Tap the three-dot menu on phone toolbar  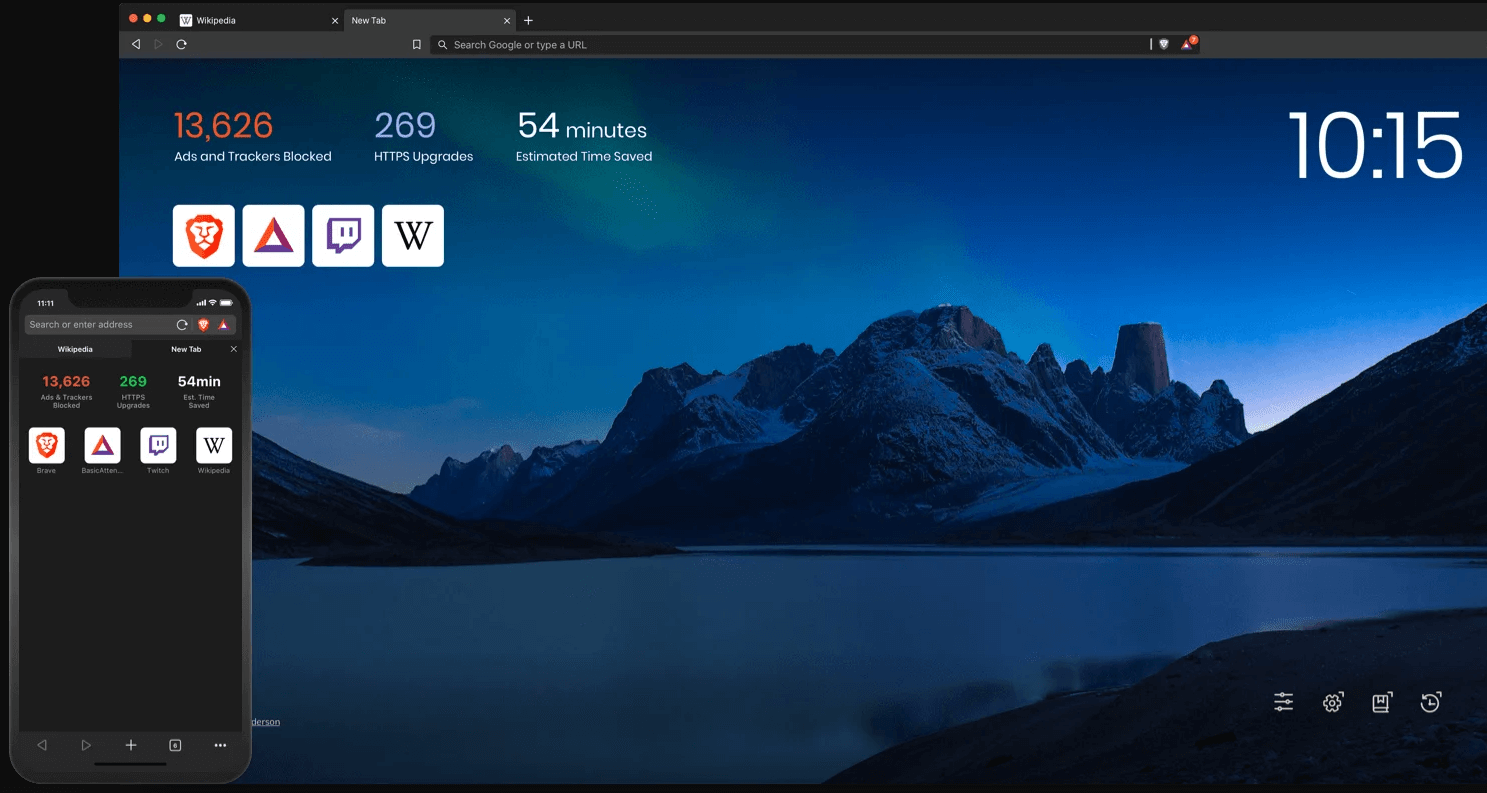220,745
